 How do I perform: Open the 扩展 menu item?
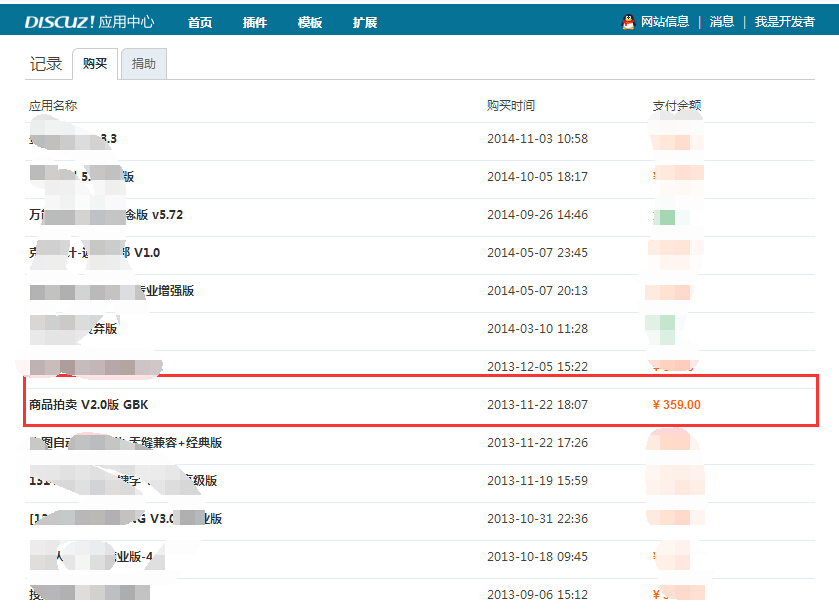pyautogui.click(x=364, y=20)
